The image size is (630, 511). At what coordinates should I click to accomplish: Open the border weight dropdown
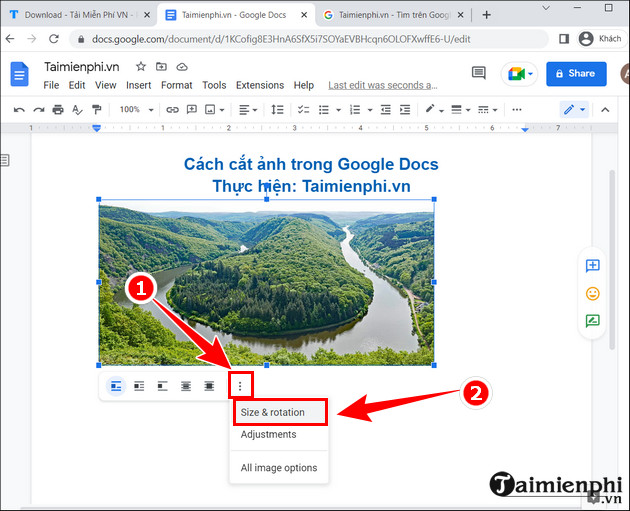tap(461, 110)
